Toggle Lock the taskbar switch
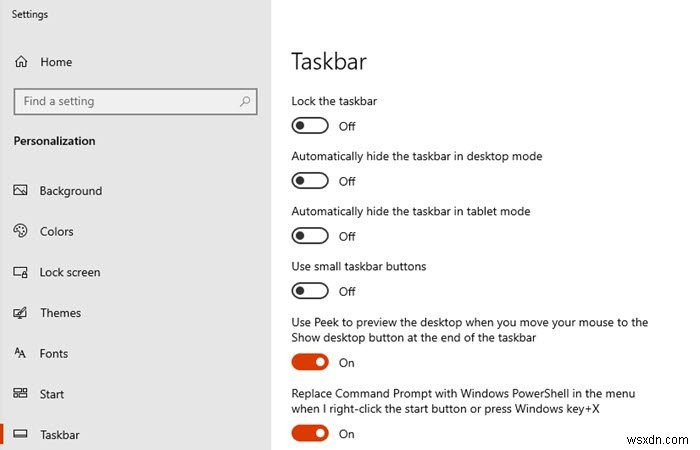This screenshot has height=450, width=700. [310, 126]
